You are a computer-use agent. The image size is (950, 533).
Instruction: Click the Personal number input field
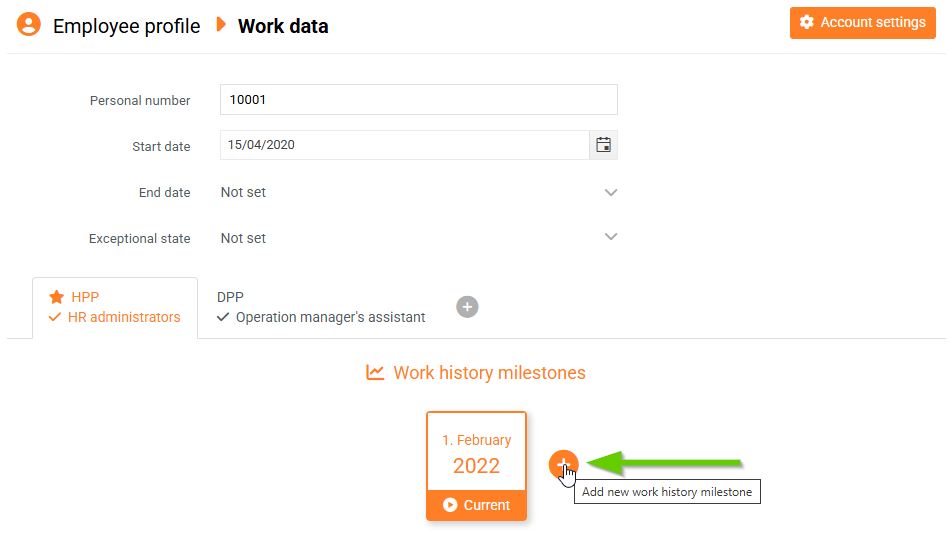[x=418, y=100]
